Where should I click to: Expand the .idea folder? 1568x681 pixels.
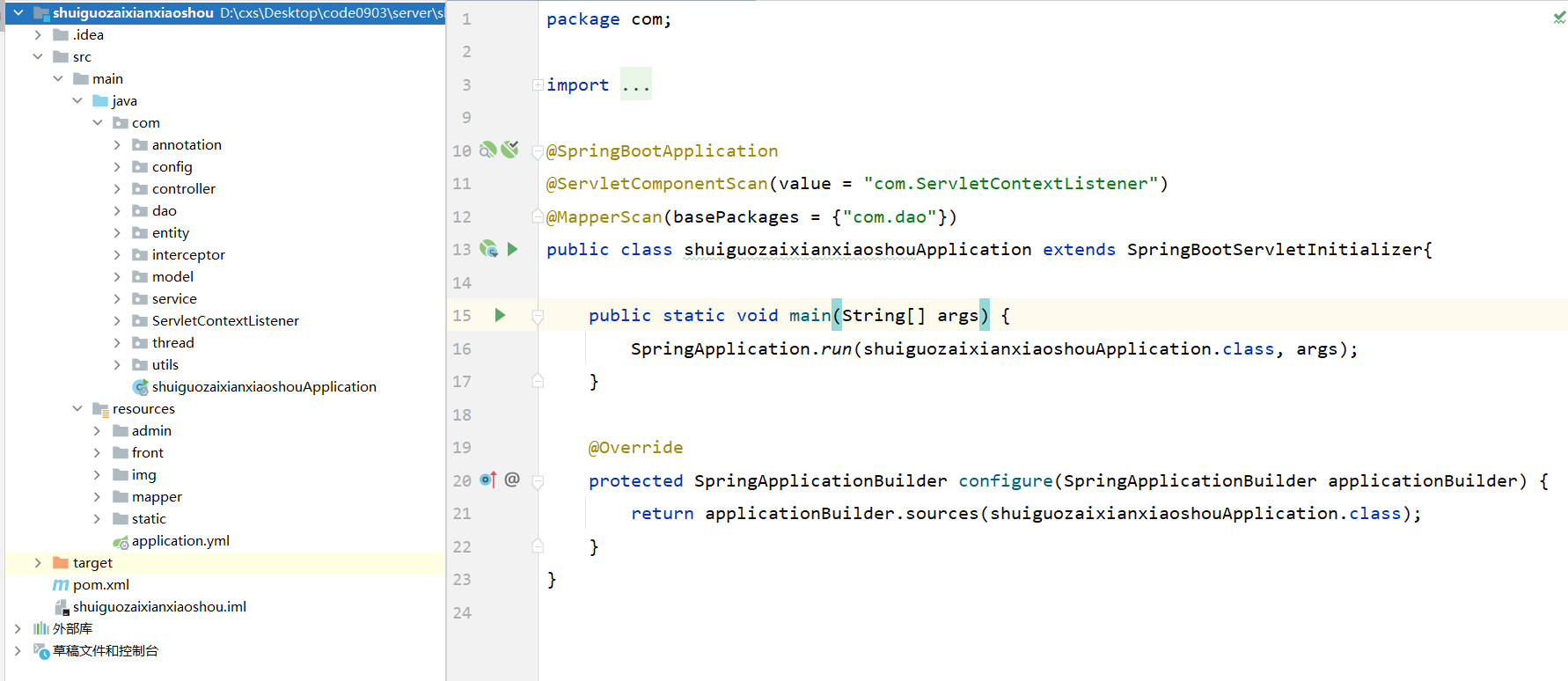coord(38,34)
